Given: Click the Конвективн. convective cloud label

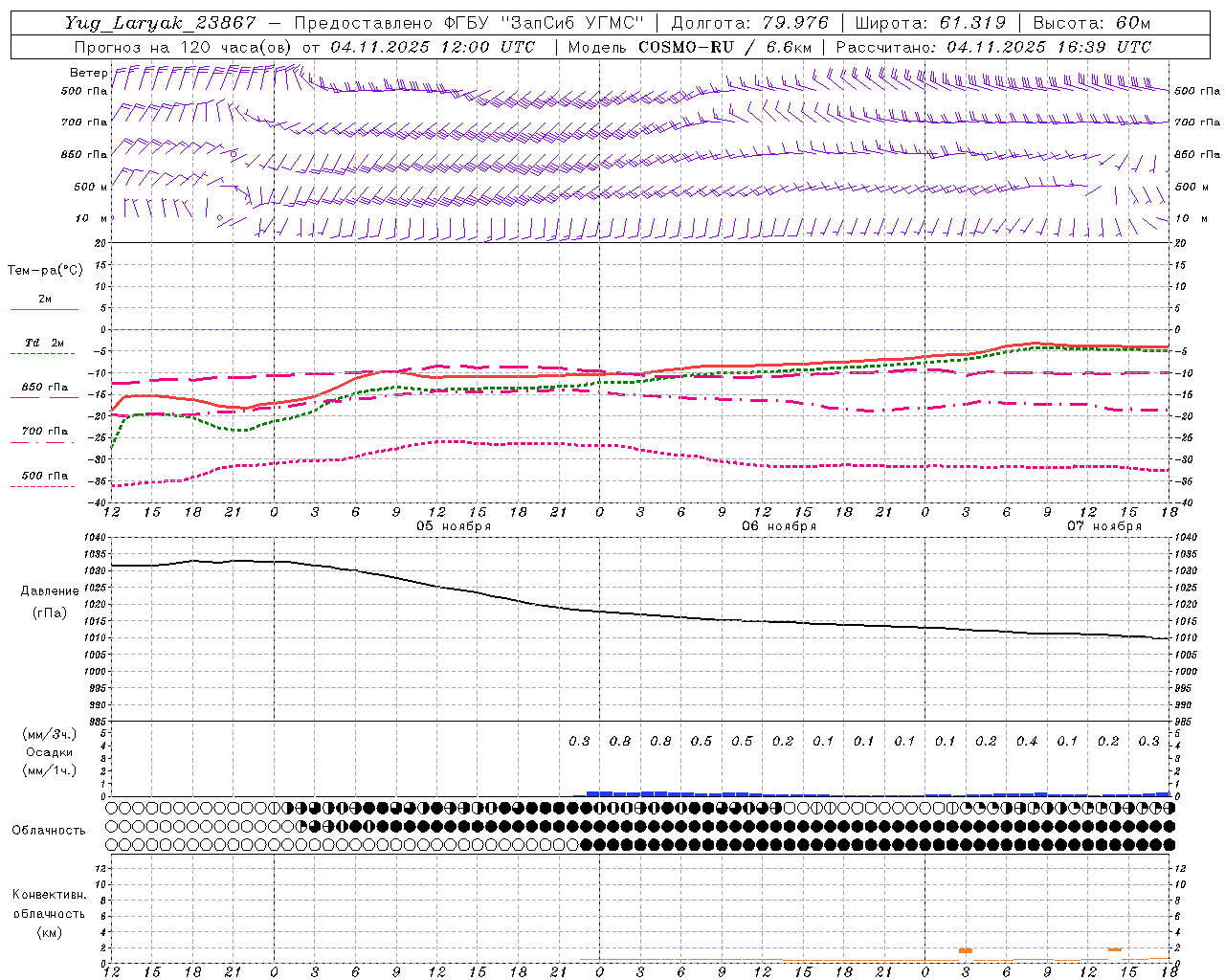Looking at the screenshot, I should [49, 895].
